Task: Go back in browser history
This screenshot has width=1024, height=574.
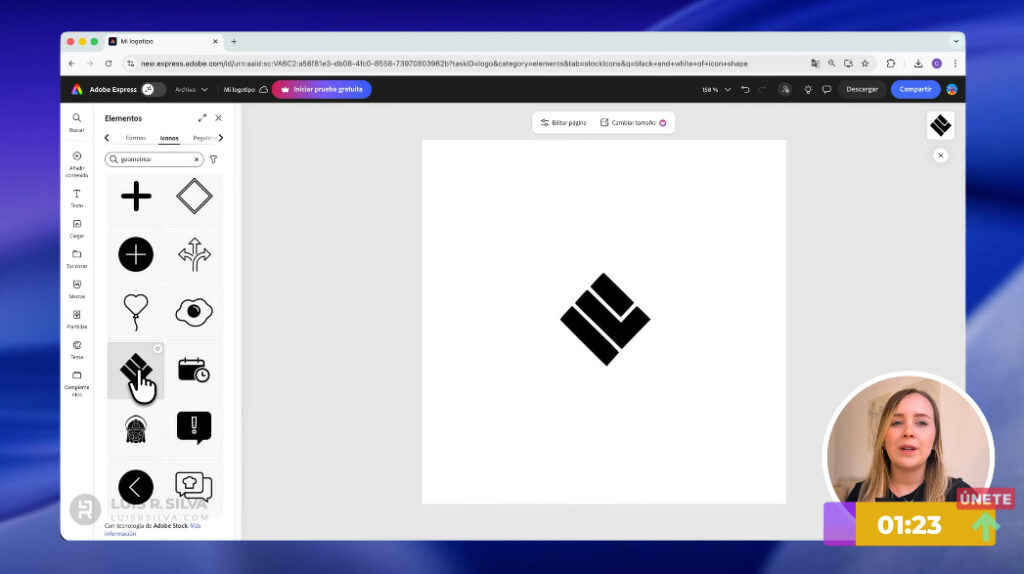Action: pos(72,63)
